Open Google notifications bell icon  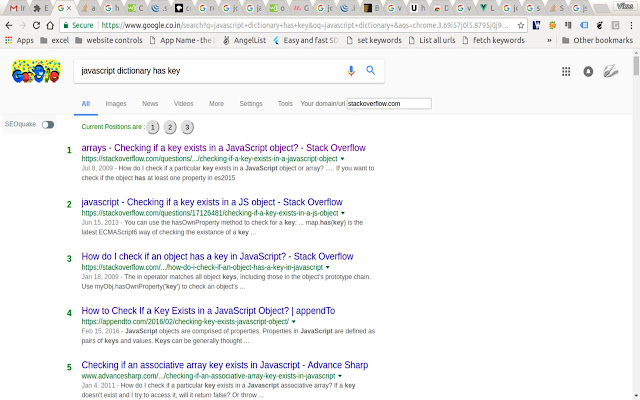click(588, 72)
